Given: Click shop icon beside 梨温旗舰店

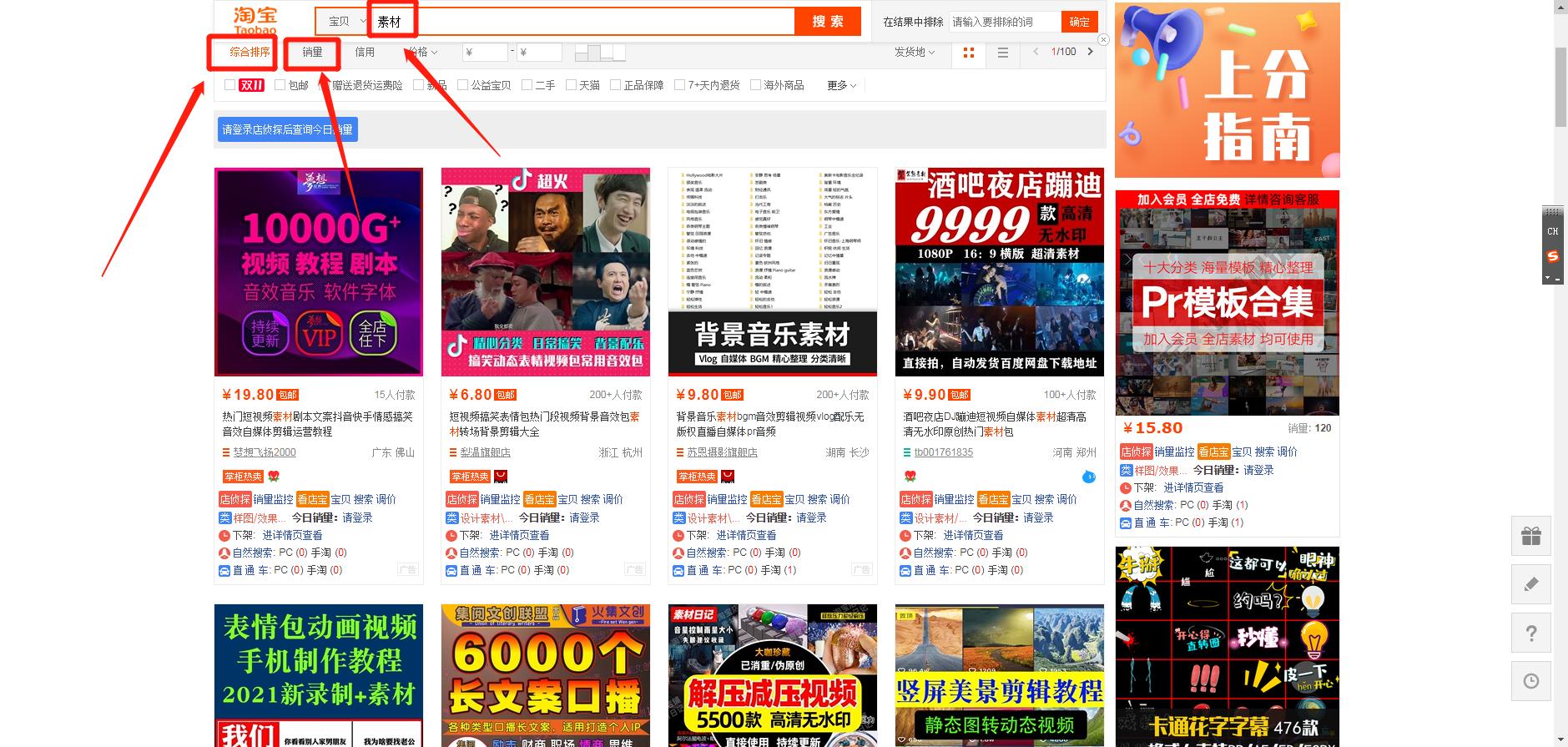Looking at the screenshot, I should click(453, 452).
